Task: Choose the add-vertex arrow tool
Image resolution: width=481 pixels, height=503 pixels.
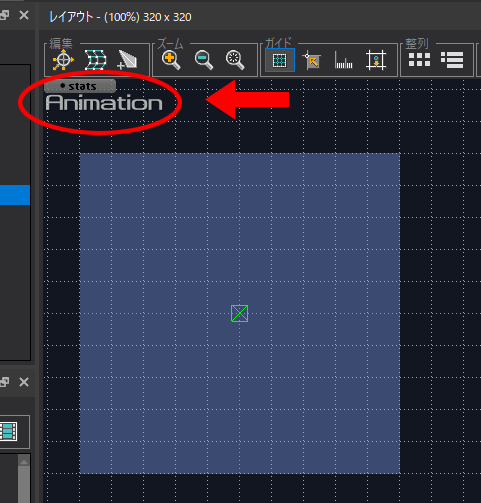Action: [127, 60]
